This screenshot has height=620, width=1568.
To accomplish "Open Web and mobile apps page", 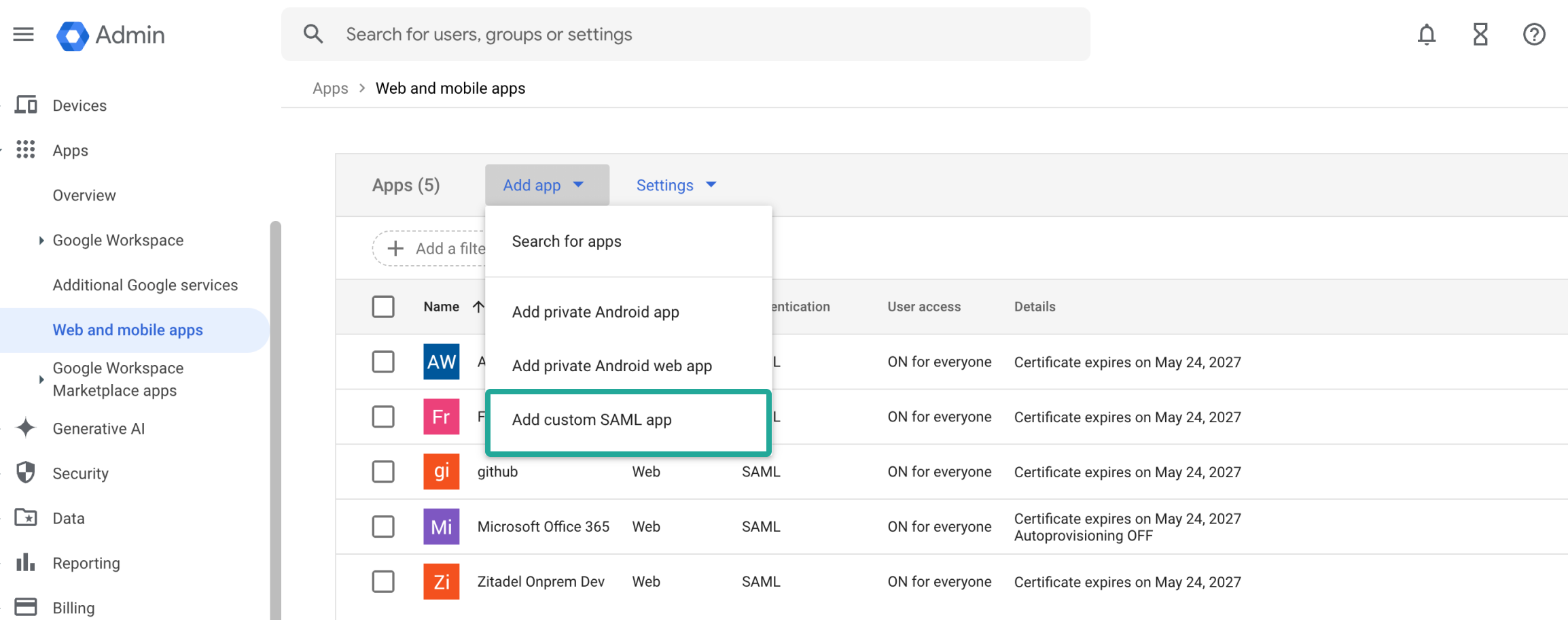I will [128, 330].
